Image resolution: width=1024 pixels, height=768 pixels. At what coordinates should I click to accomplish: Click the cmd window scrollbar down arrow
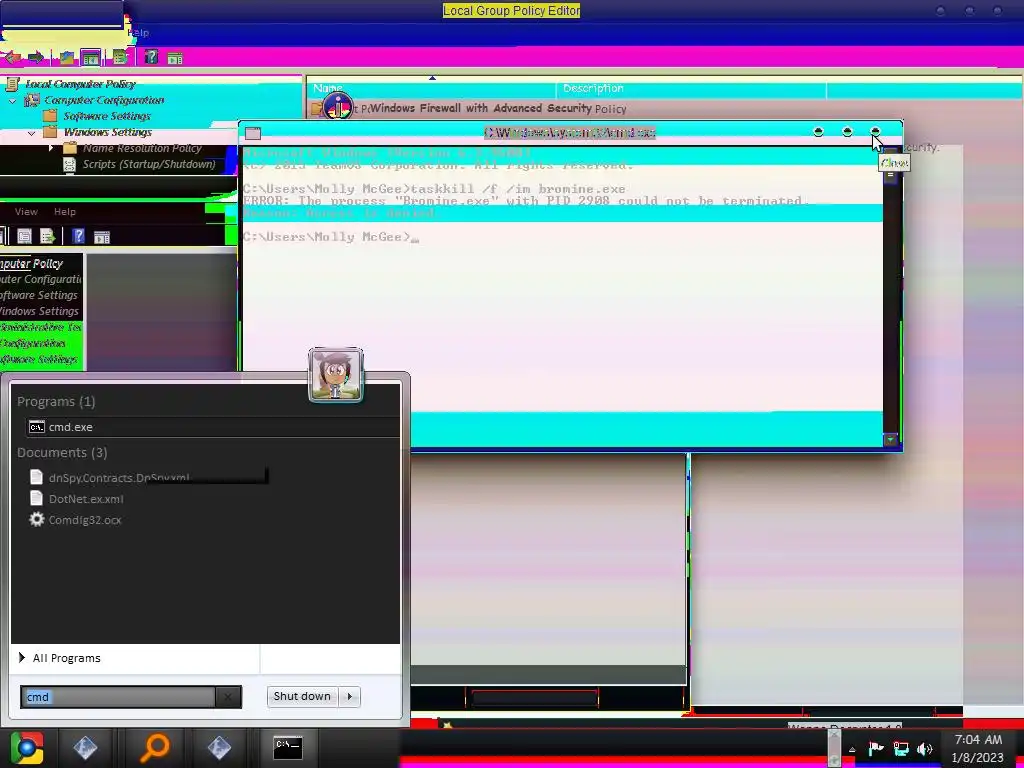tap(890, 440)
